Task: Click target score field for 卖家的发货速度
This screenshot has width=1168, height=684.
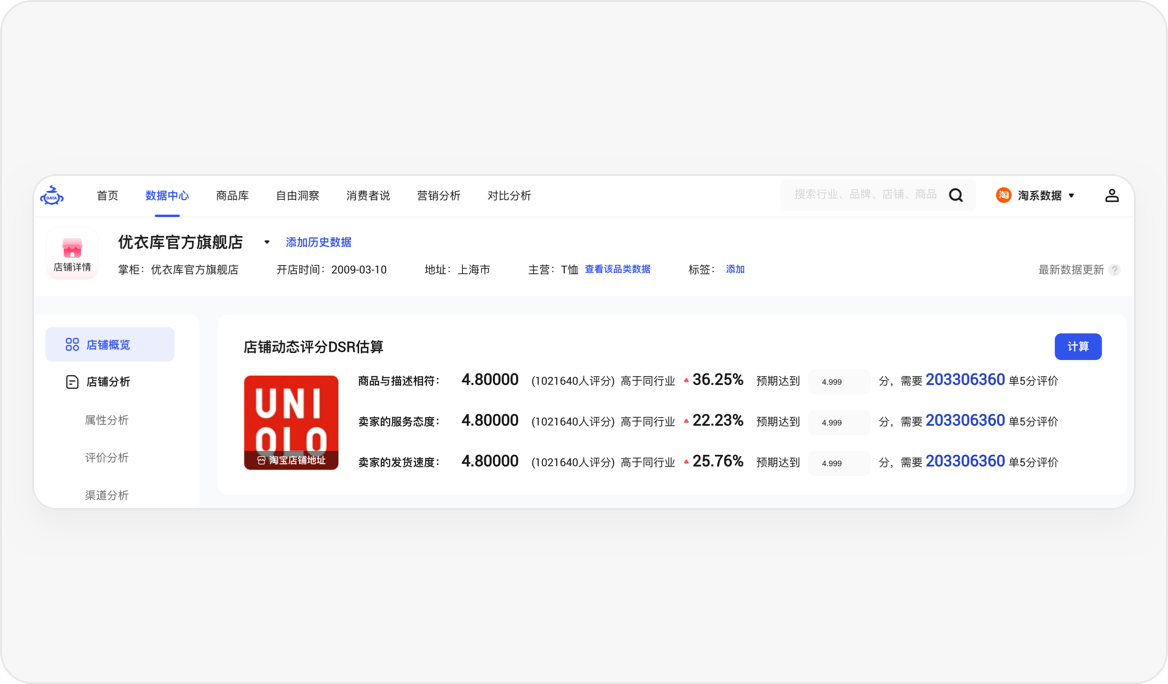Action: click(840, 463)
